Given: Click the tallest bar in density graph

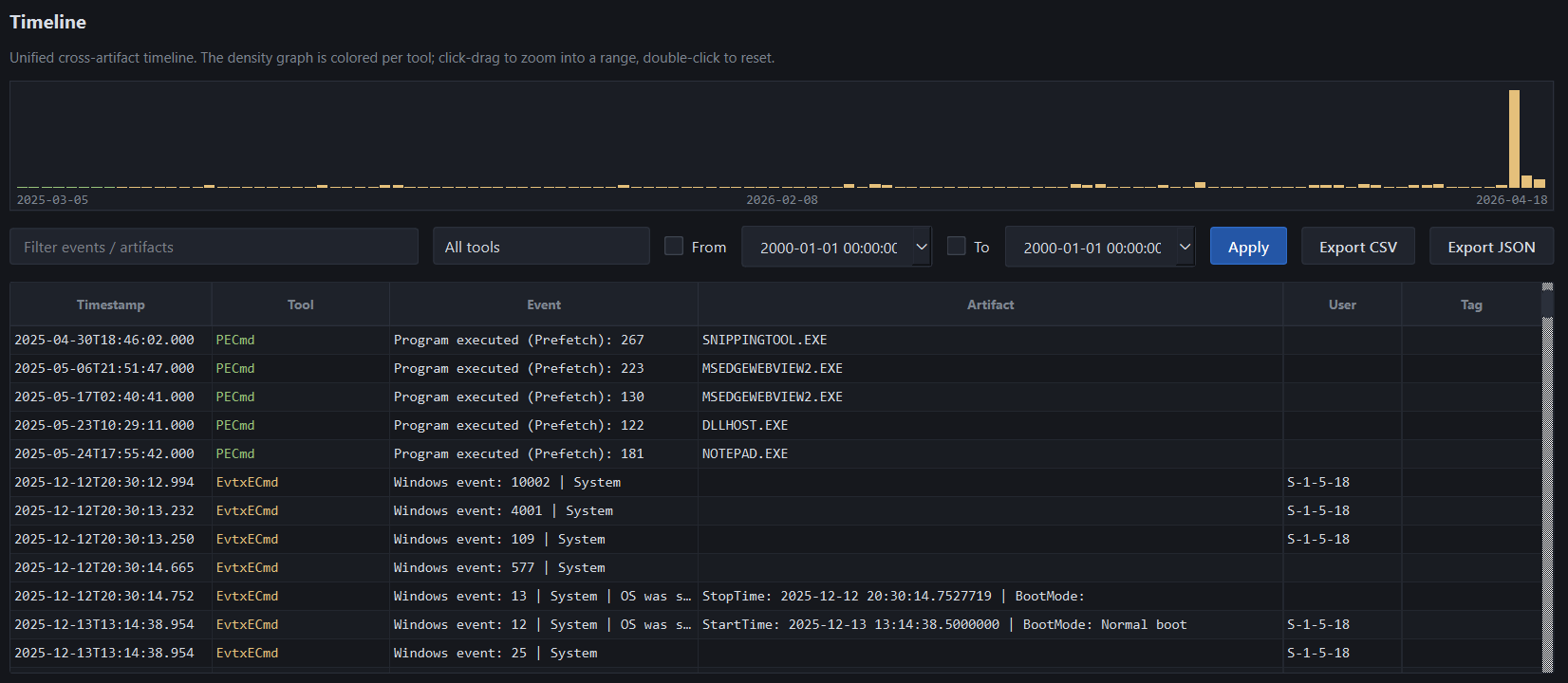Looking at the screenshot, I should click(x=1514, y=138).
